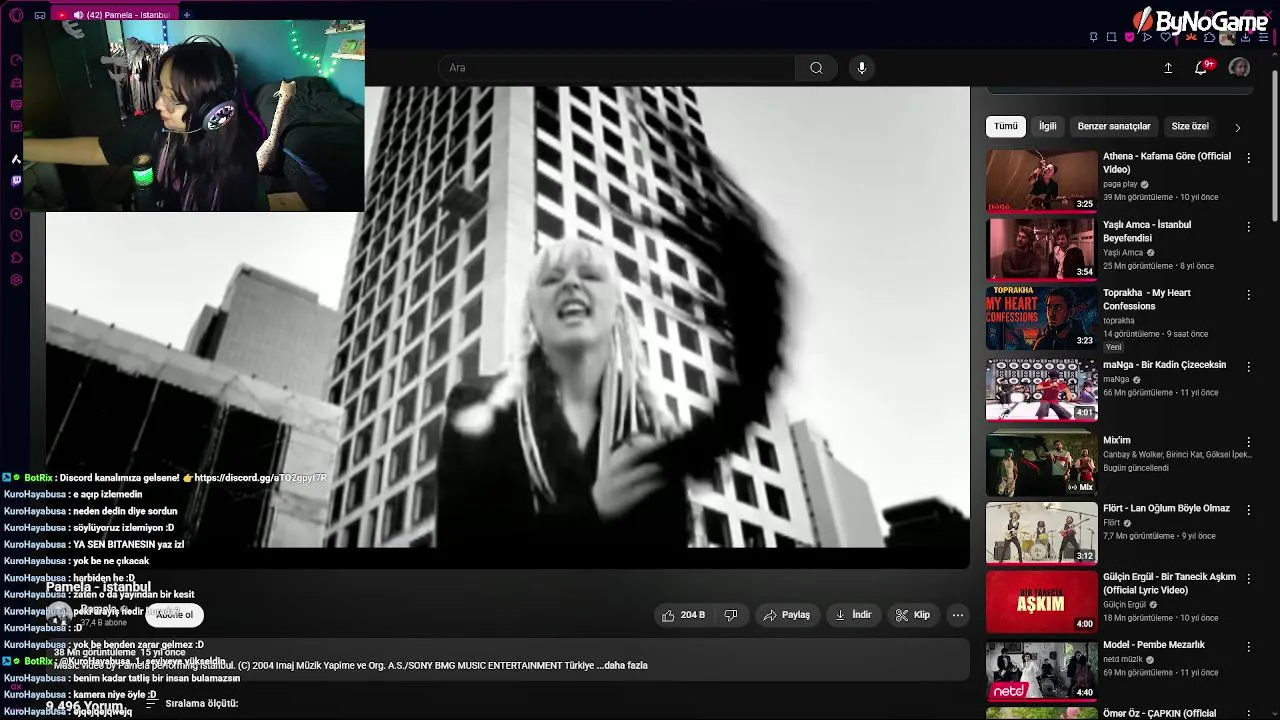
Task: Open options menu for Model - Pembe Mezarlık
Action: coord(1248,647)
